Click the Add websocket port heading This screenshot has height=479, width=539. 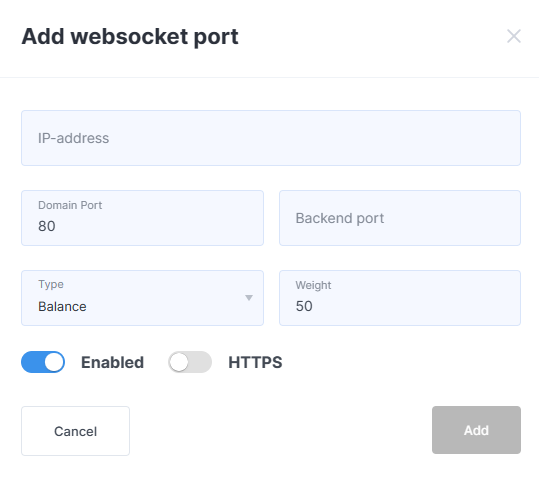(x=130, y=36)
